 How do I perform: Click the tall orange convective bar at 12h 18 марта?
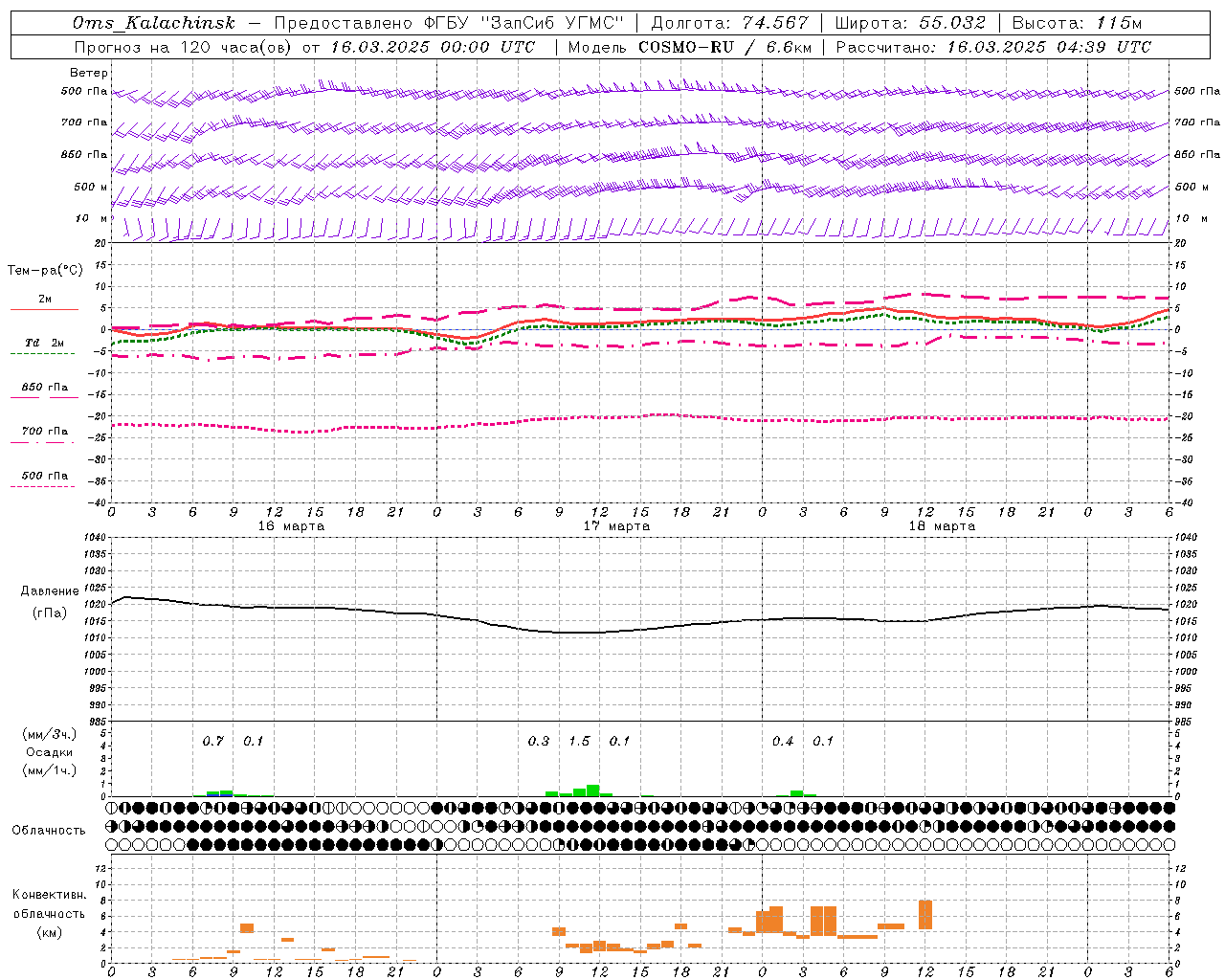pos(925,915)
